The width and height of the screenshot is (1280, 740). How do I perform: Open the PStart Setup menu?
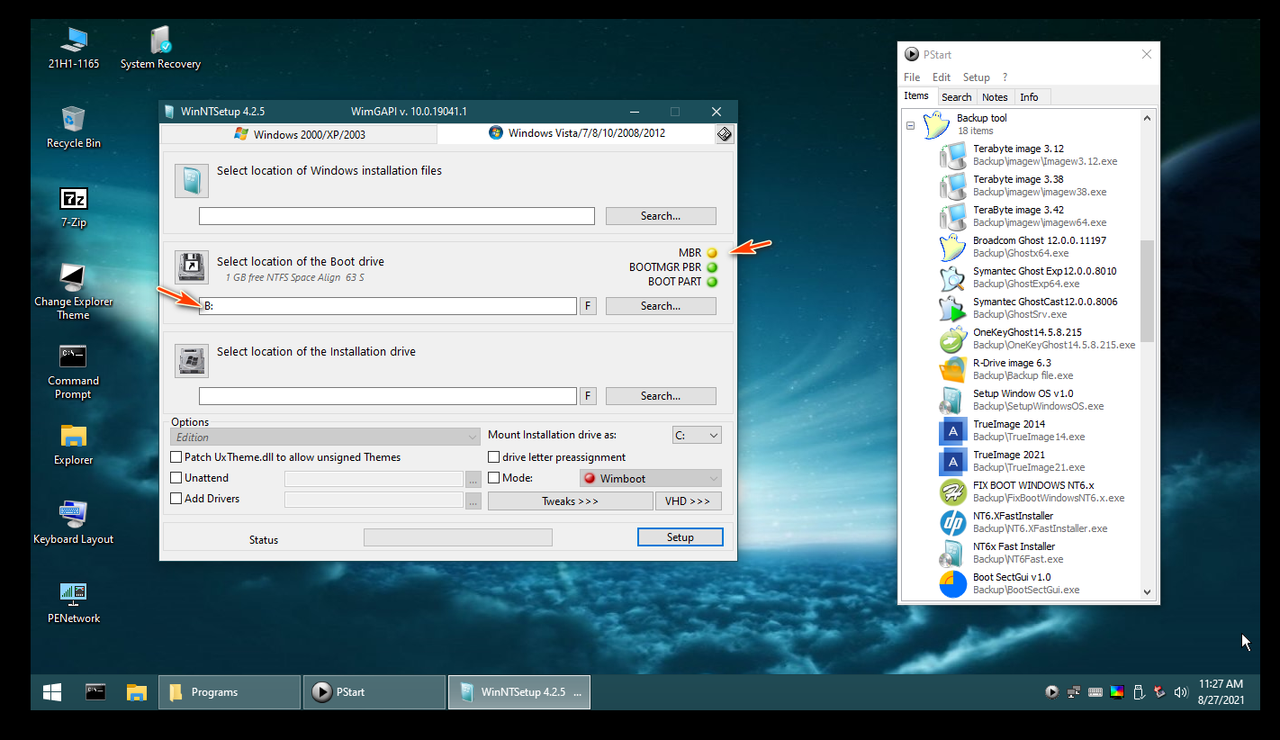(976, 77)
